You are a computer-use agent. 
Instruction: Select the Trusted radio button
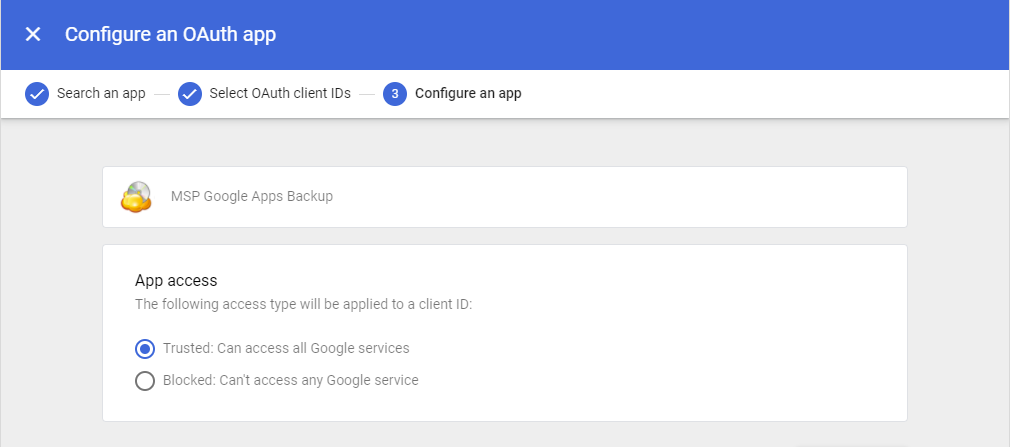[145, 349]
